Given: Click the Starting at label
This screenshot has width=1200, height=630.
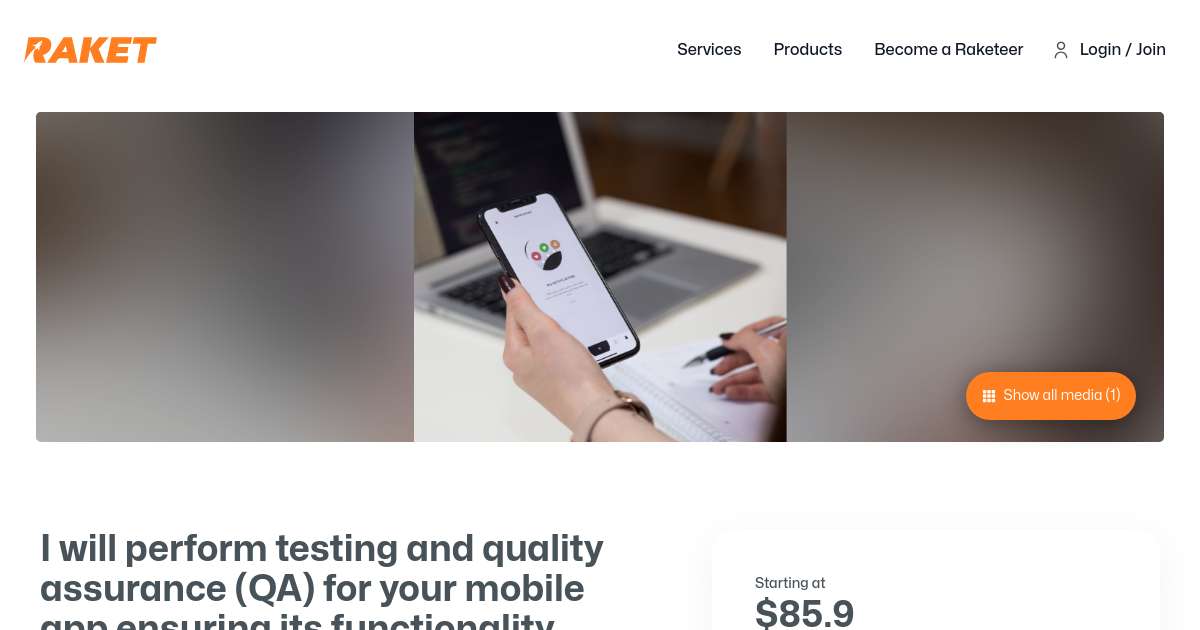Looking at the screenshot, I should click(790, 583).
